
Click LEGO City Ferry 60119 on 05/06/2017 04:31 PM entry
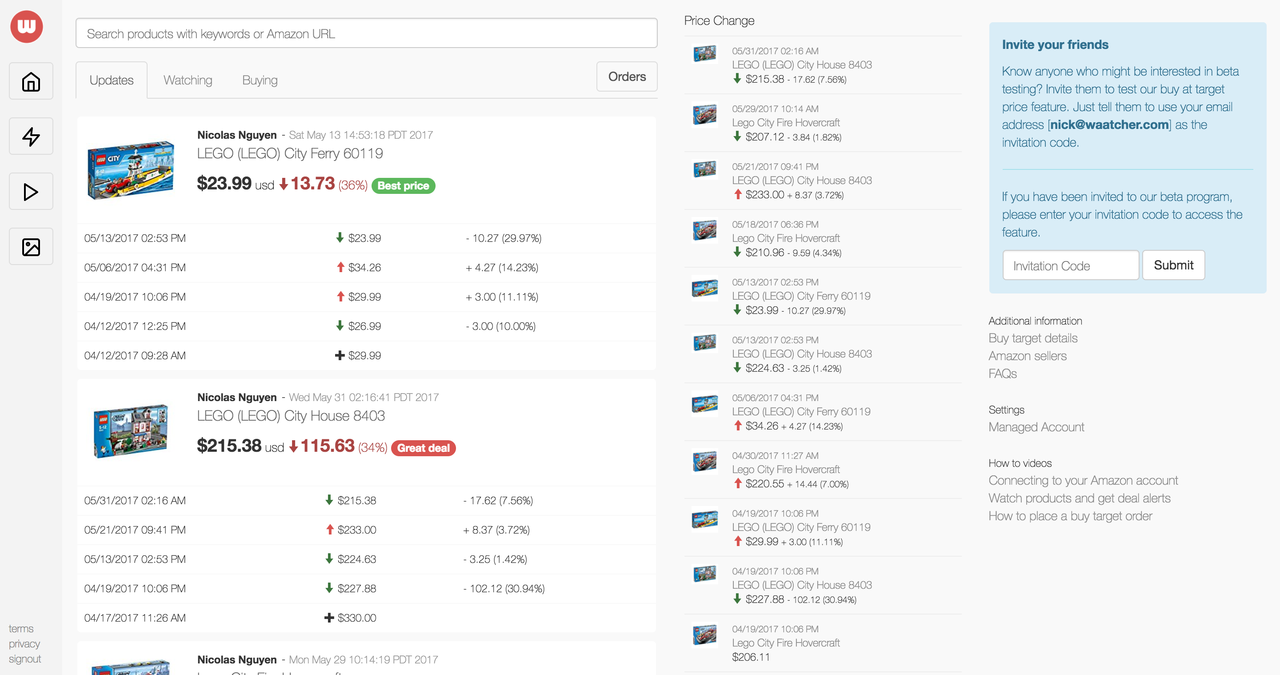[801, 411]
